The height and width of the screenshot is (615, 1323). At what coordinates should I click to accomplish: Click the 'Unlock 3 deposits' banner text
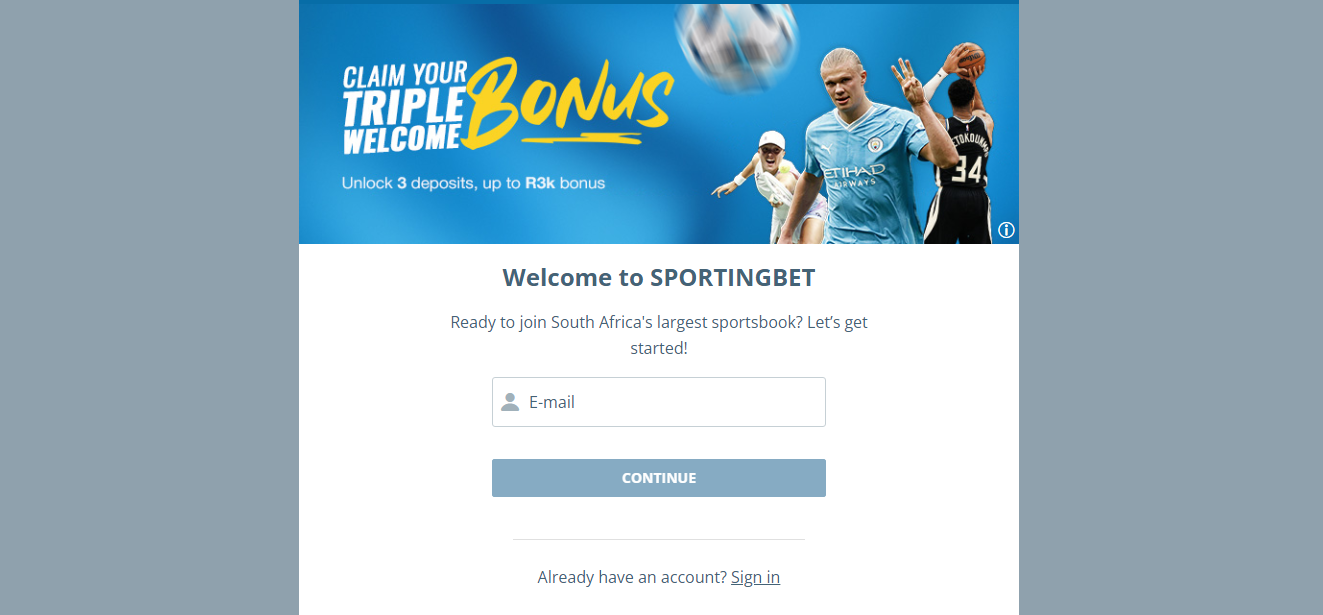473,183
